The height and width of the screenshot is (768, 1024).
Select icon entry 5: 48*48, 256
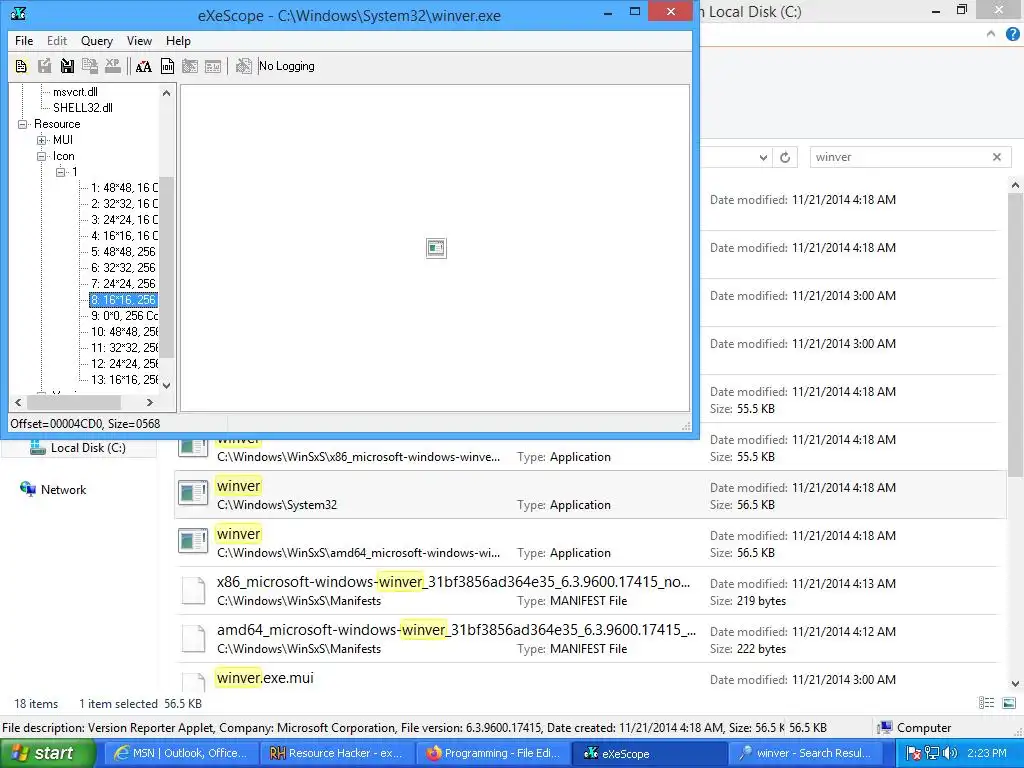(x=123, y=252)
